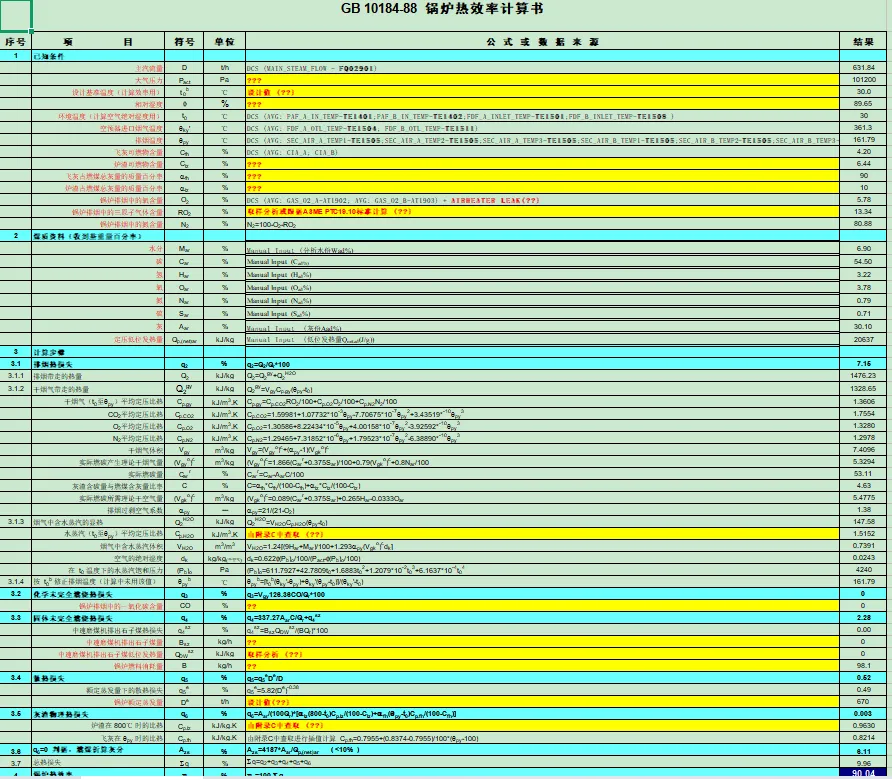Click the empty selected cell with green border
Image resolution: width=892 pixels, height=779 pixels.
16,15
